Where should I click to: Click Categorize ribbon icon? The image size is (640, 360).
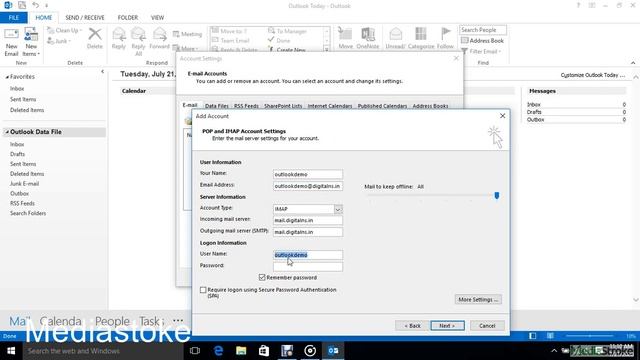point(421,39)
